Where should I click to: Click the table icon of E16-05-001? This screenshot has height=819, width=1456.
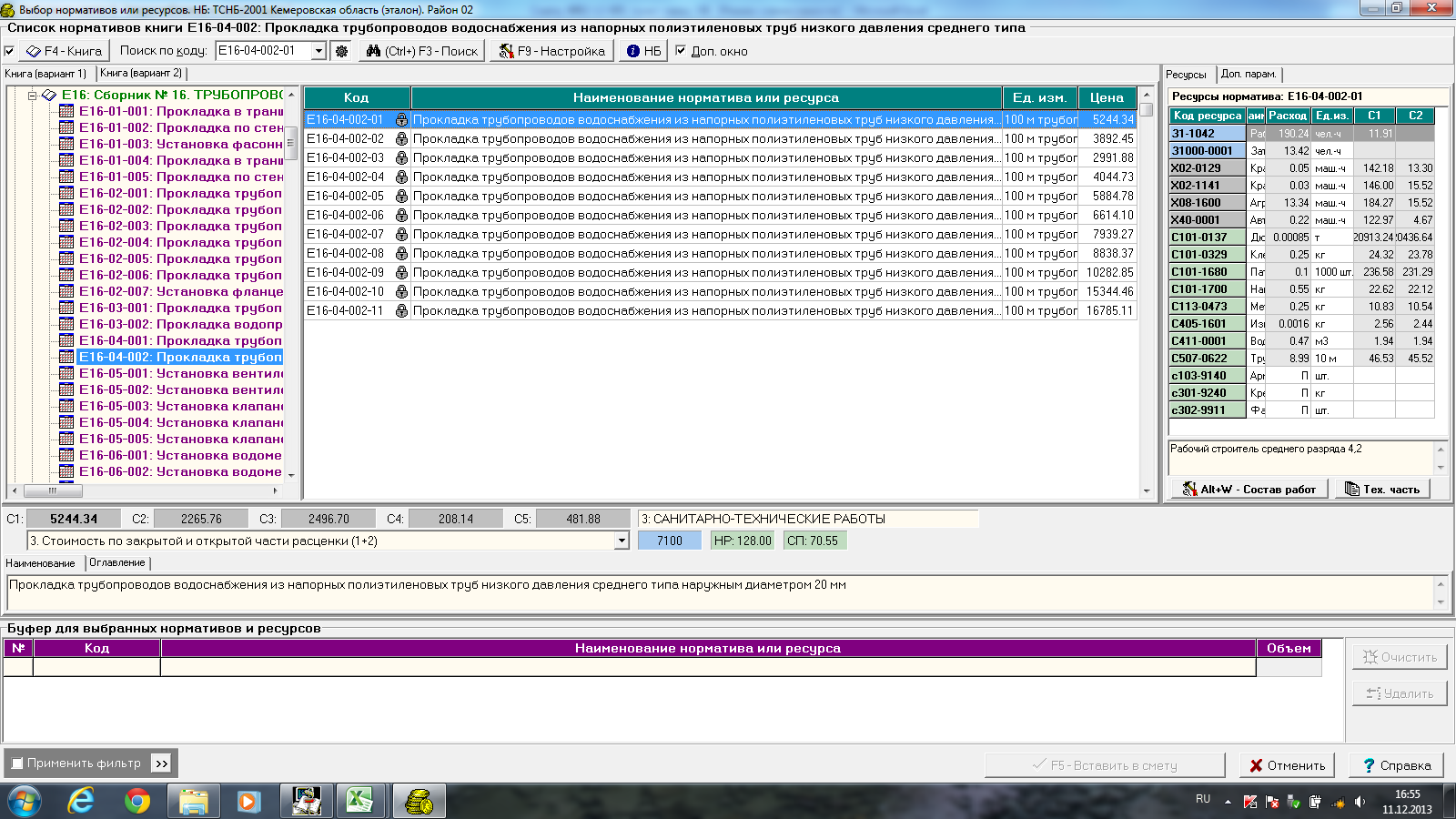click(x=66, y=373)
